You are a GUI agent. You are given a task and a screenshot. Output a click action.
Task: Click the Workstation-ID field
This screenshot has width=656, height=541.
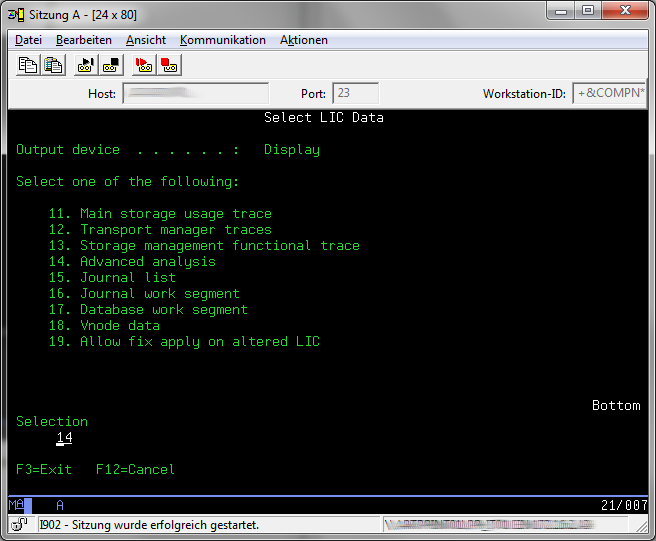[x=608, y=94]
